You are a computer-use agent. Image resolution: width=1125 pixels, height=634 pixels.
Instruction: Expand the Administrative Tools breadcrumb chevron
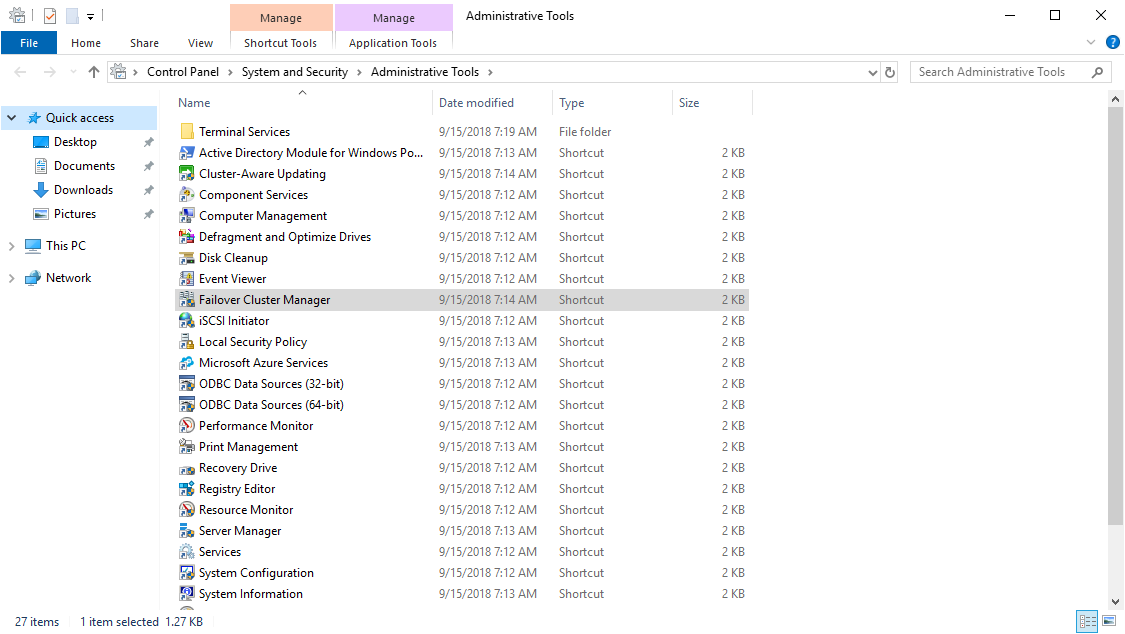tap(490, 72)
